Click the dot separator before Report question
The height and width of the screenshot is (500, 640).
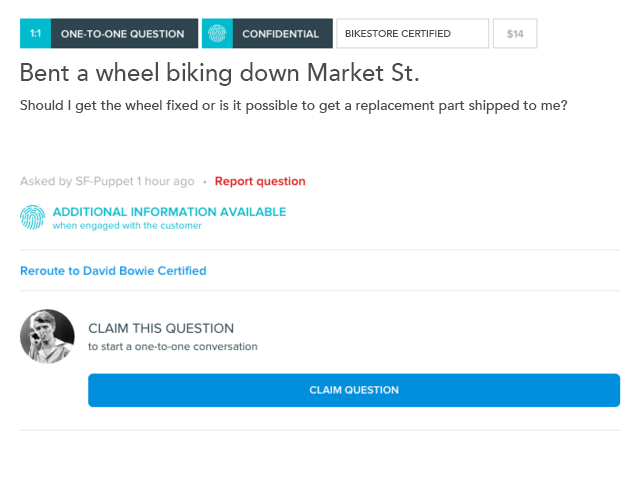[x=205, y=182]
